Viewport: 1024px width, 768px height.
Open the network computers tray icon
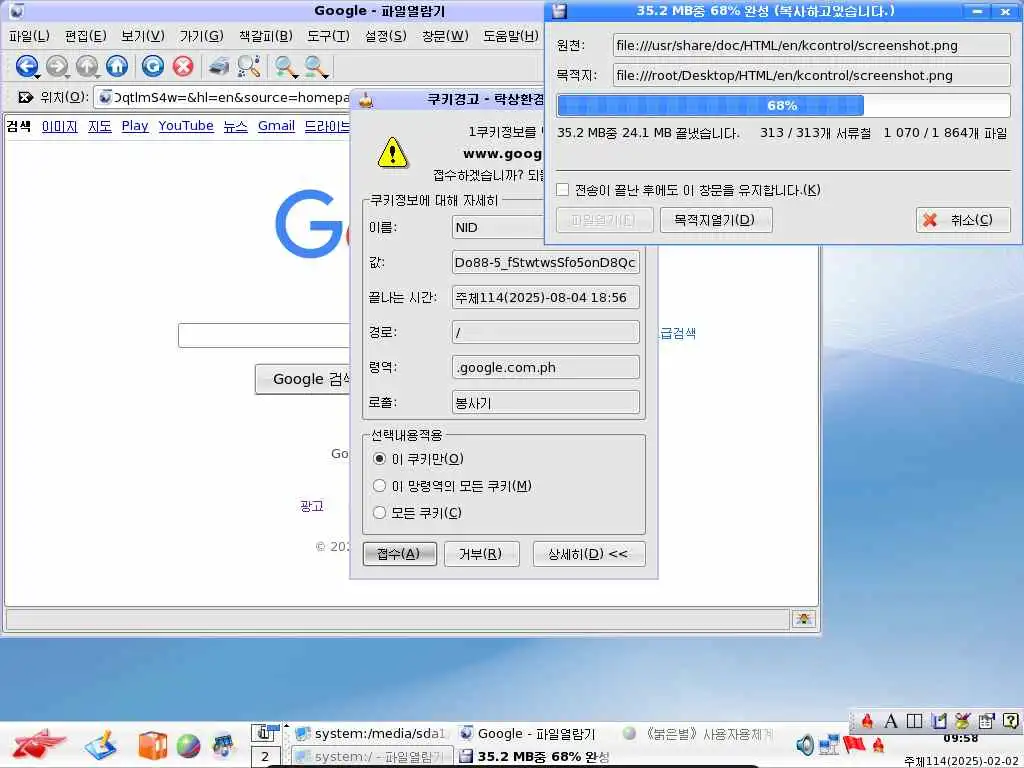pyautogui.click(x=829, y=744)
